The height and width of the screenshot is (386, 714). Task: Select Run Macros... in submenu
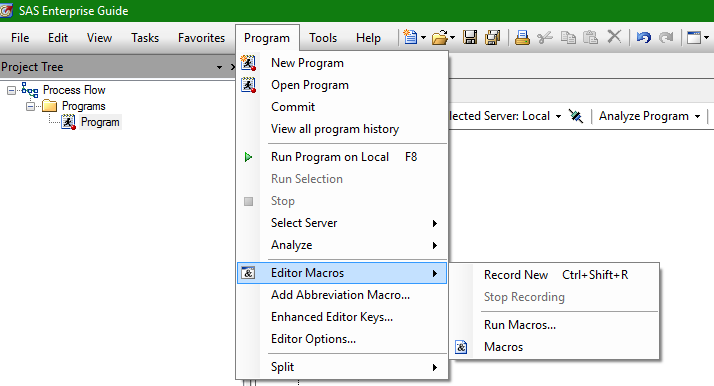tap(554, 325)
